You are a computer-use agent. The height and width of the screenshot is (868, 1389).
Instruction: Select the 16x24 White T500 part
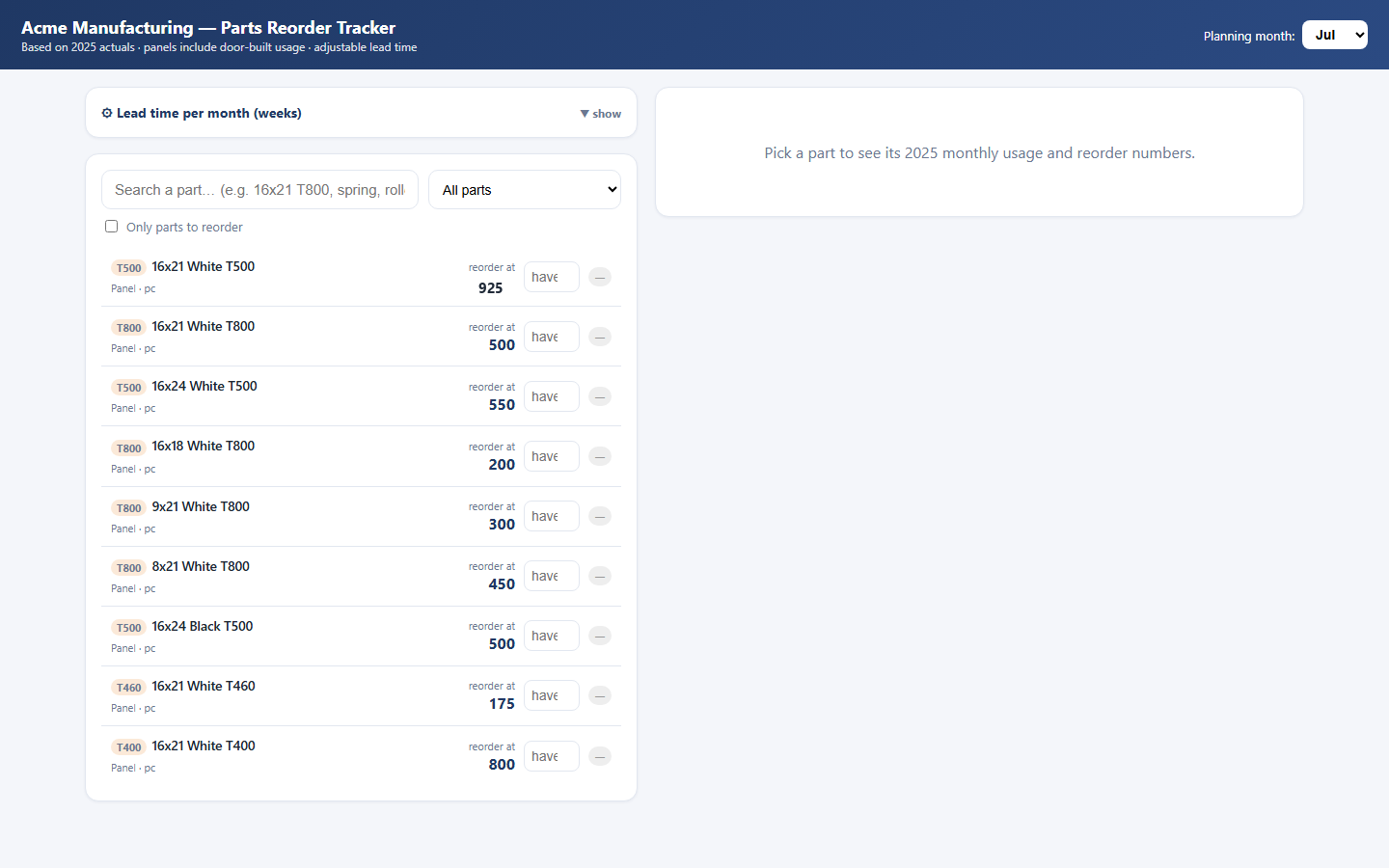click(361, 396)
